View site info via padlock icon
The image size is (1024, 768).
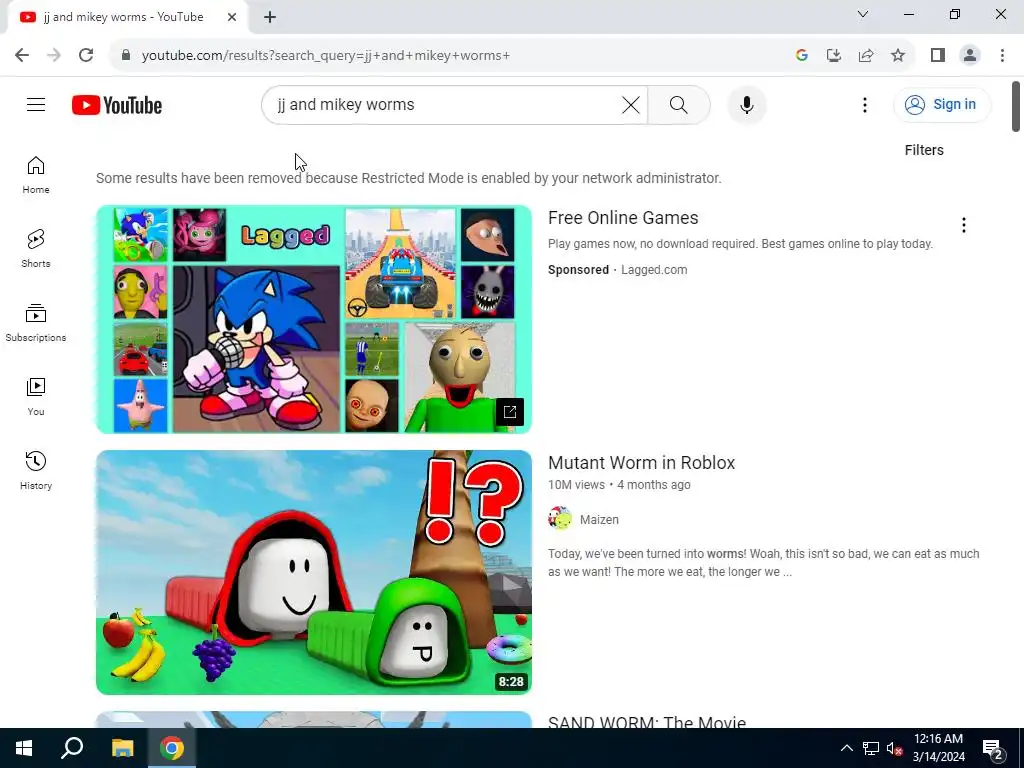(126, 55)
